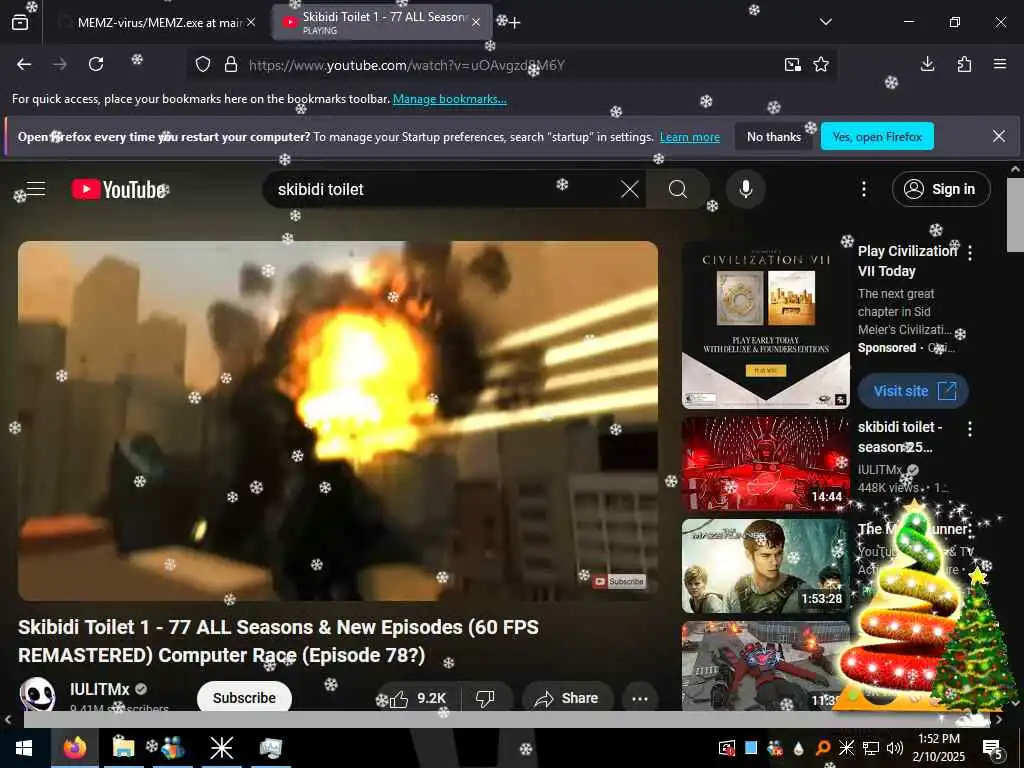Open the Firefox extensions panel

[x=964, y=64]
